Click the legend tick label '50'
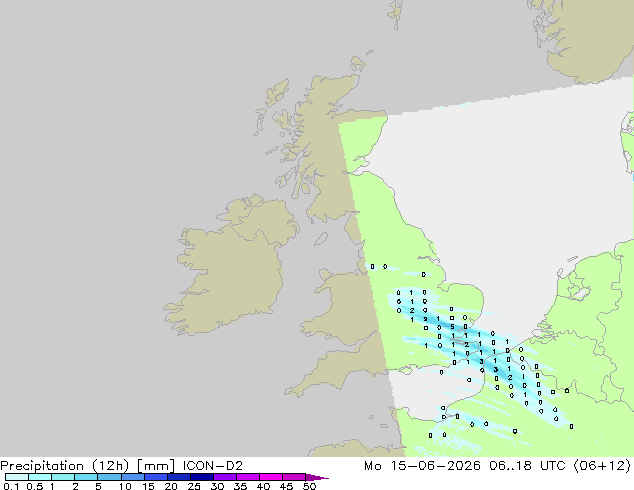 tap(309, 486)
